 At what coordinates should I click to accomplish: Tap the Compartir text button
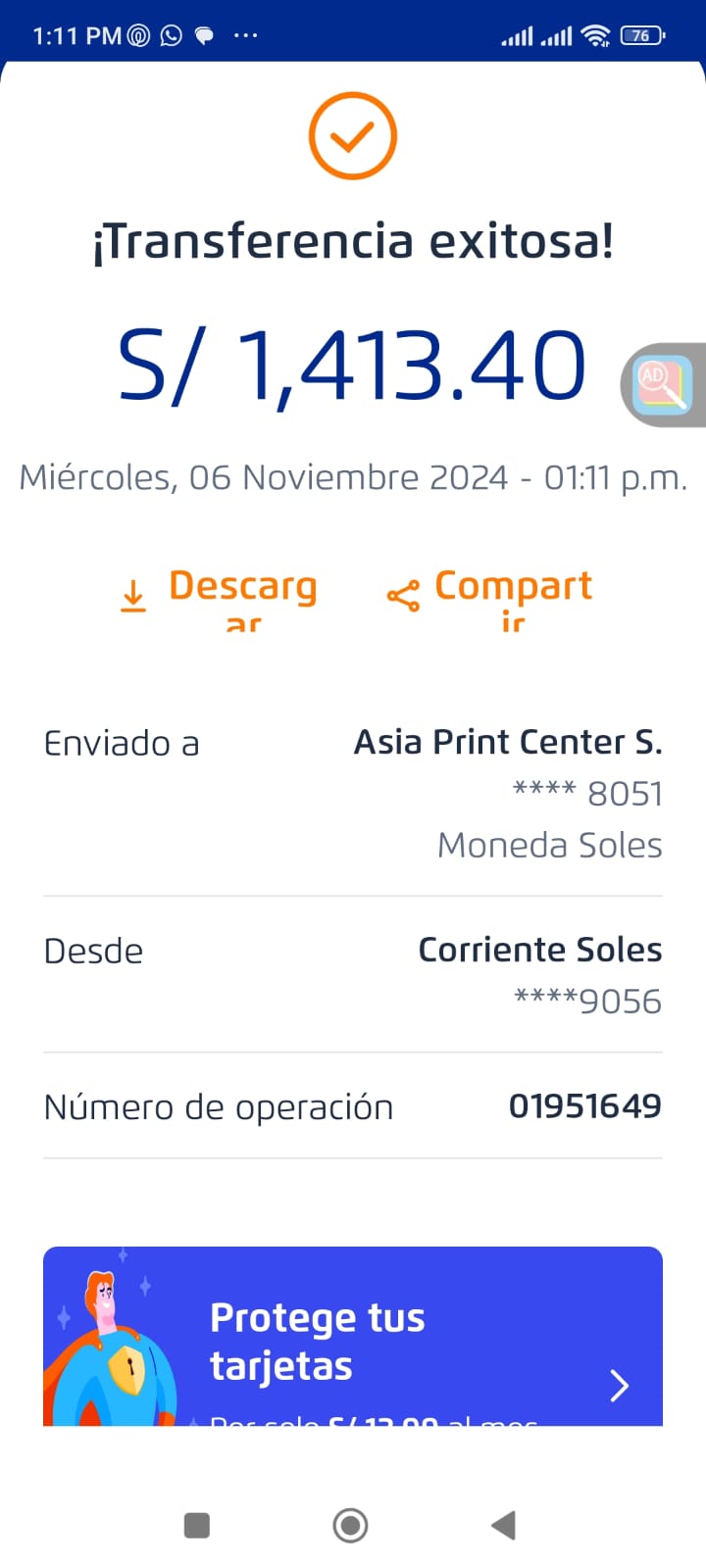513,588
